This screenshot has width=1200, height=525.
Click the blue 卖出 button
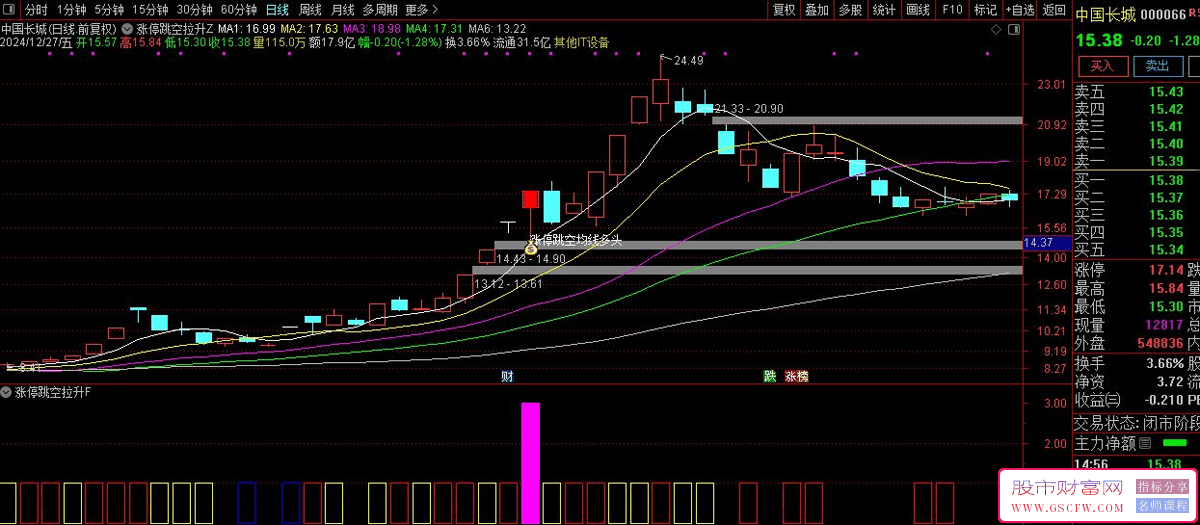[x=1157, y=66]
